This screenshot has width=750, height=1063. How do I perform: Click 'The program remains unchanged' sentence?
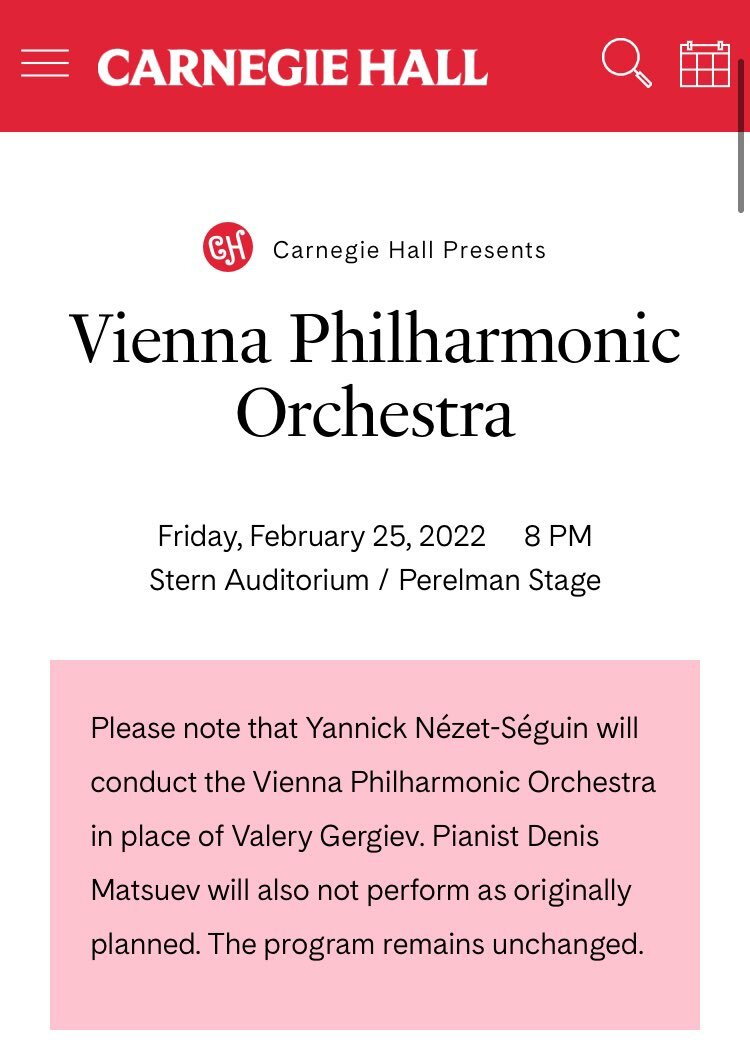425,944
